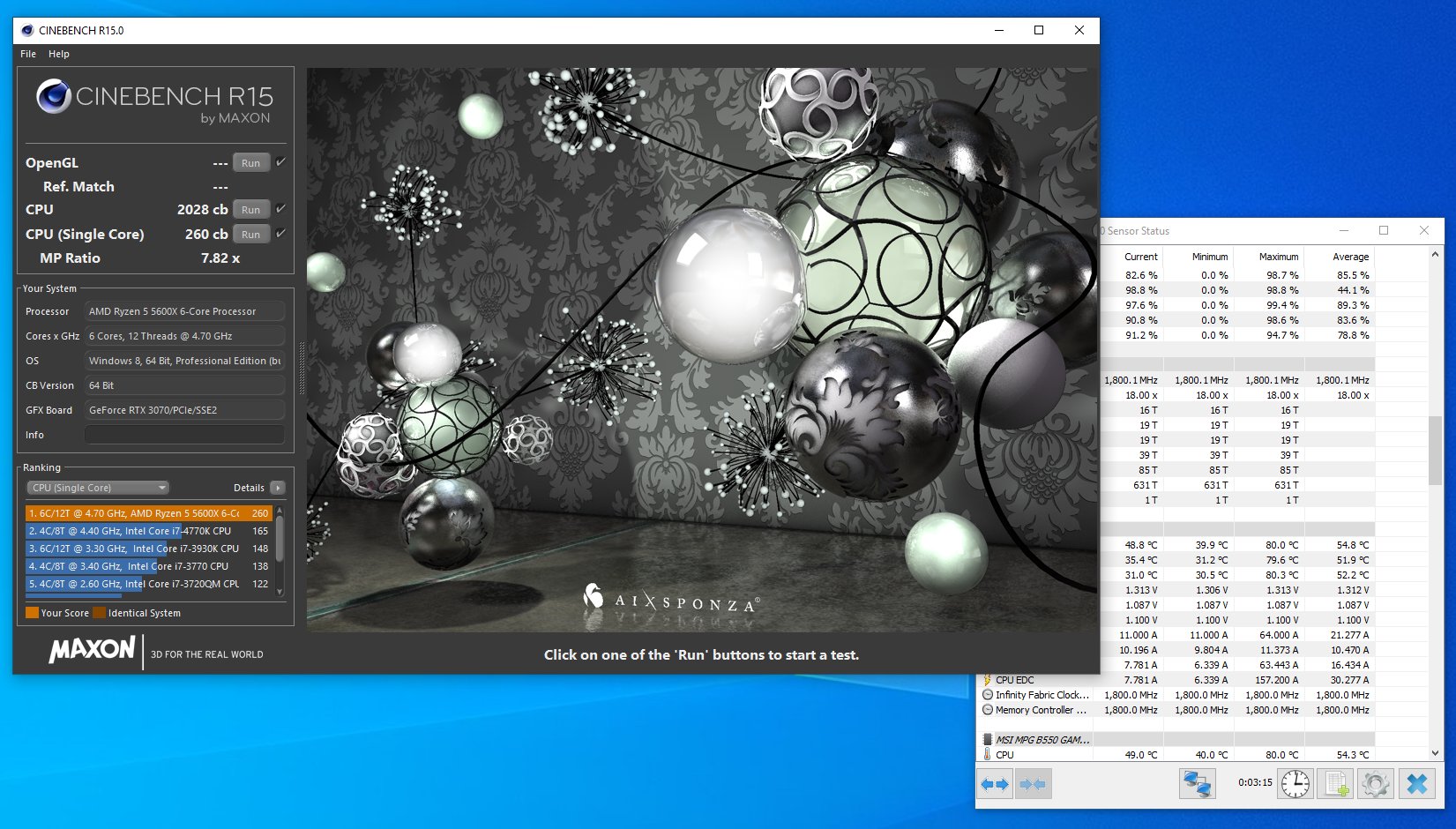Open the File menu

tap(28, 54)
